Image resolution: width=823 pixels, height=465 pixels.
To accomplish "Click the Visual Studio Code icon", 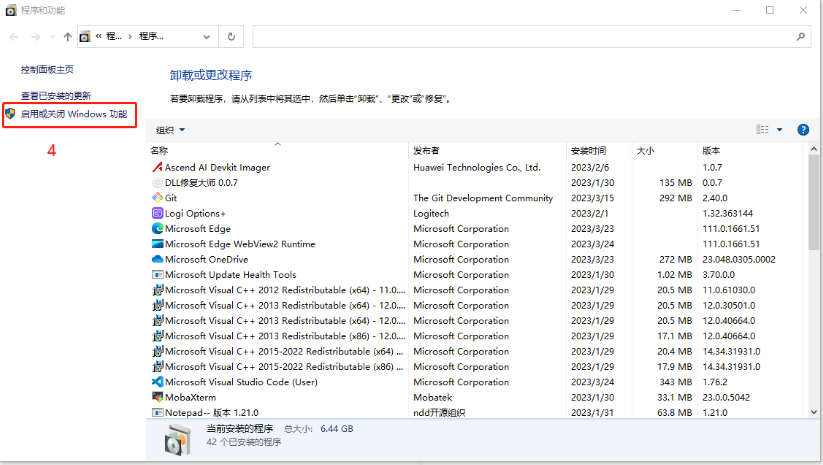I will (157, 382).
